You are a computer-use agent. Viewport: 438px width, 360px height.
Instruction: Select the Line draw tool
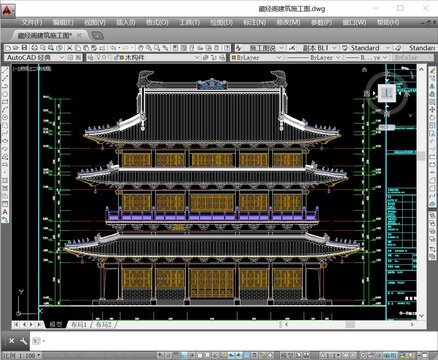(x=5, y=71)
